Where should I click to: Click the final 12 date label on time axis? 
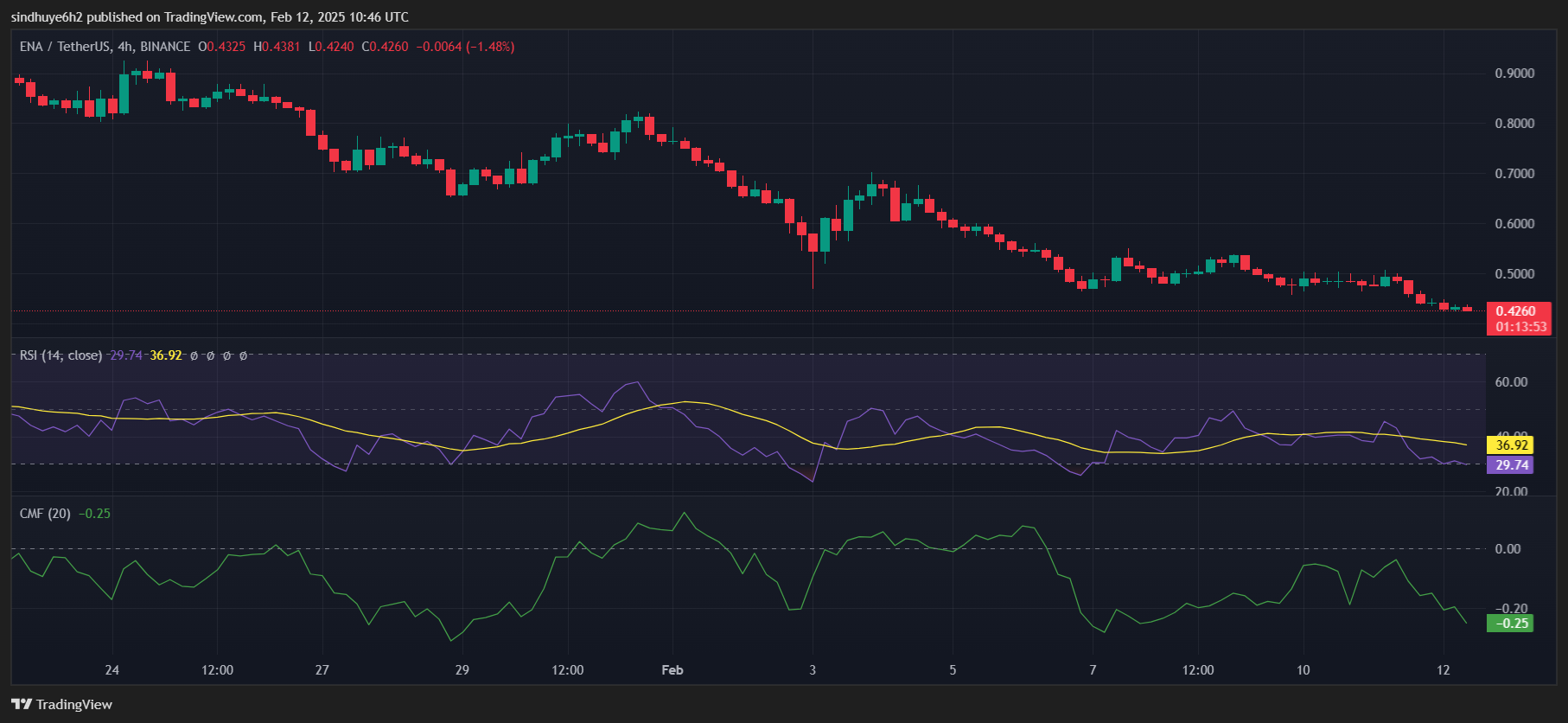click(1444, 670)
